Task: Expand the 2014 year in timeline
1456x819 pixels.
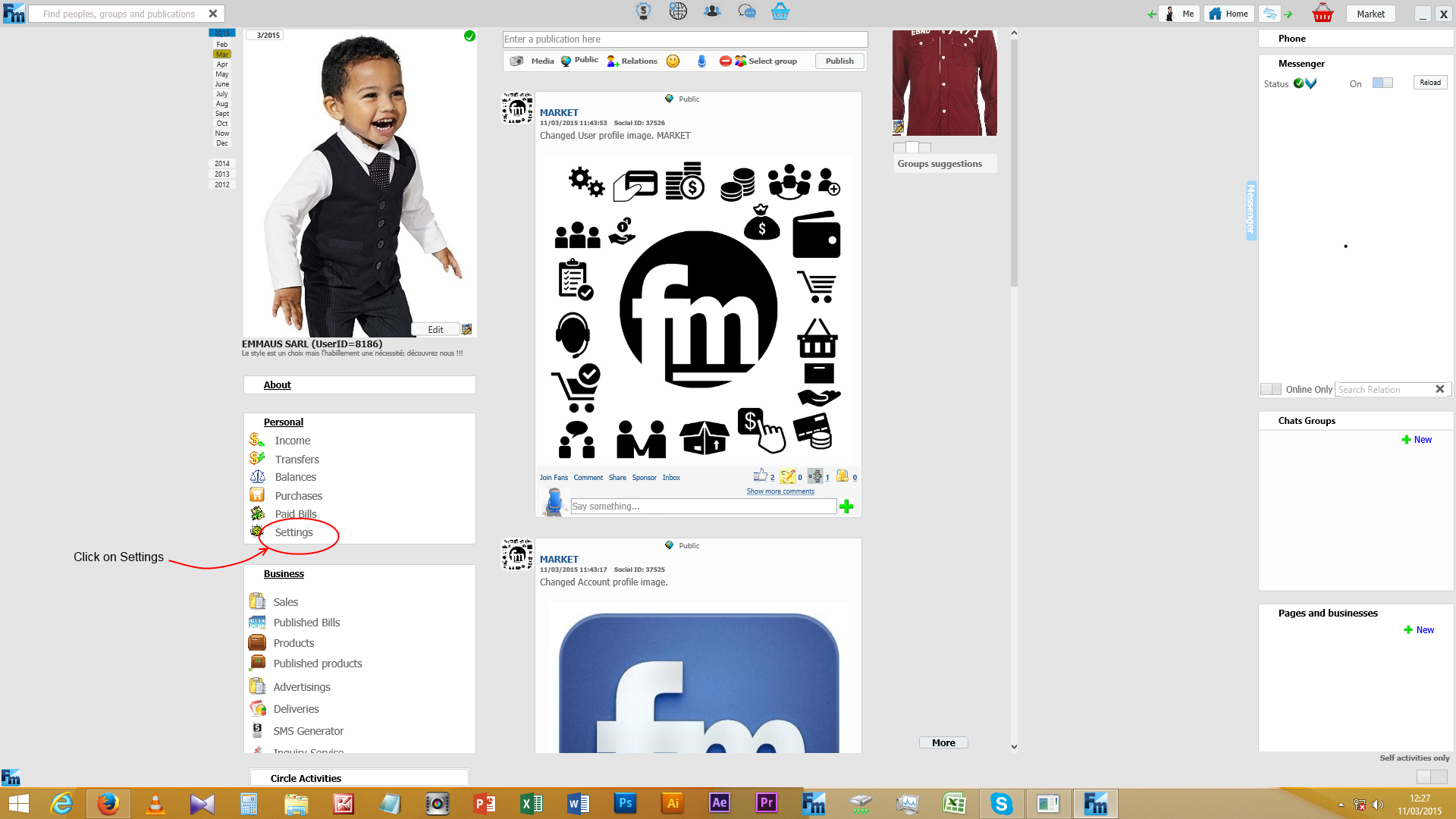Action: (x=221, y=164)
